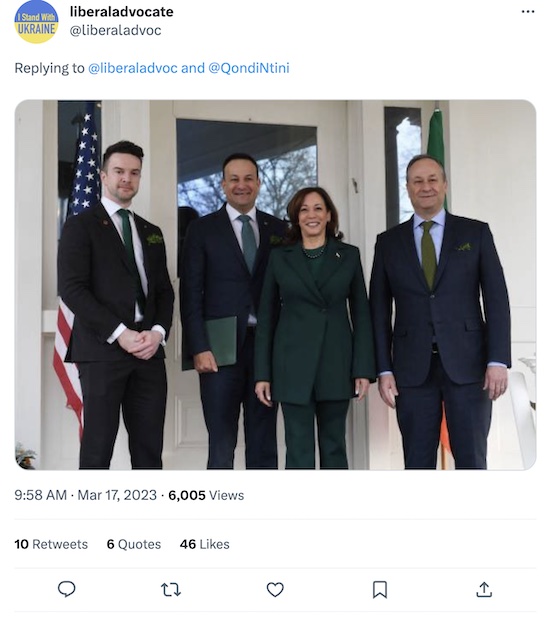Viewport: 550px width, 617px height.
Task: Open the liberaladvocate display name profile
Action: 122,12
